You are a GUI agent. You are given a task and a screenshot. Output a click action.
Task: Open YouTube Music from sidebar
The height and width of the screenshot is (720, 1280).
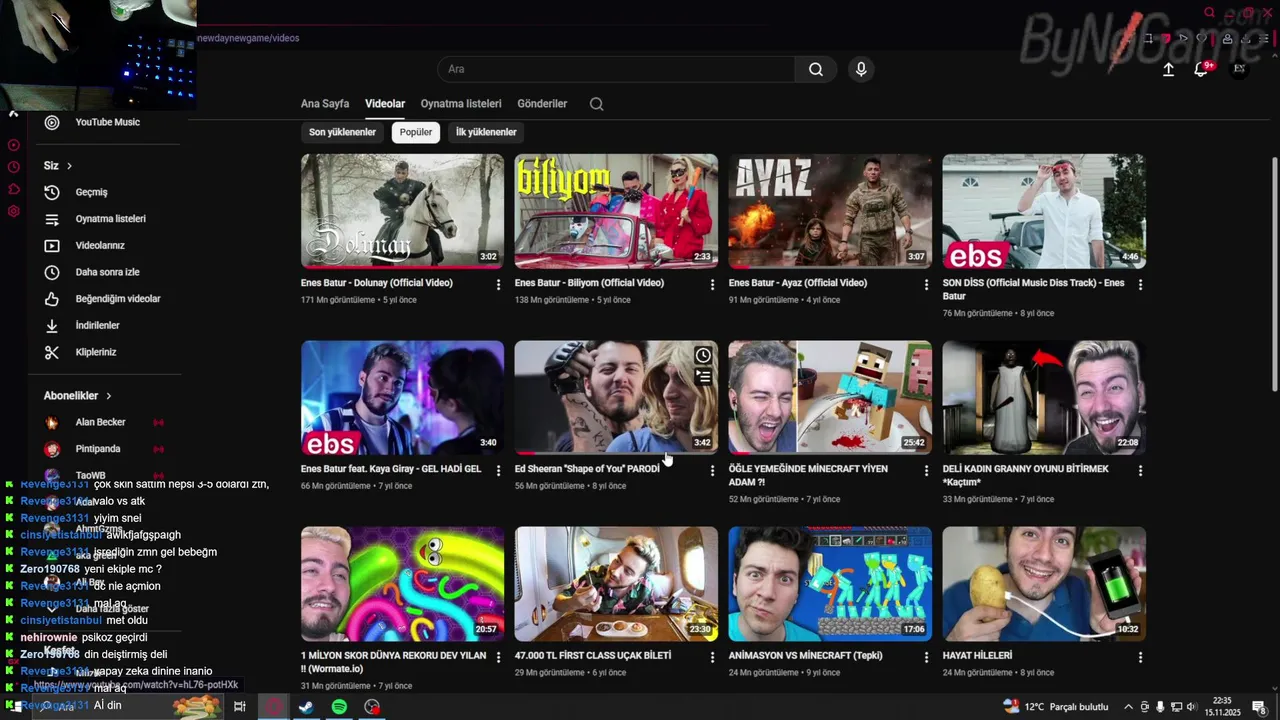[107, 122]
